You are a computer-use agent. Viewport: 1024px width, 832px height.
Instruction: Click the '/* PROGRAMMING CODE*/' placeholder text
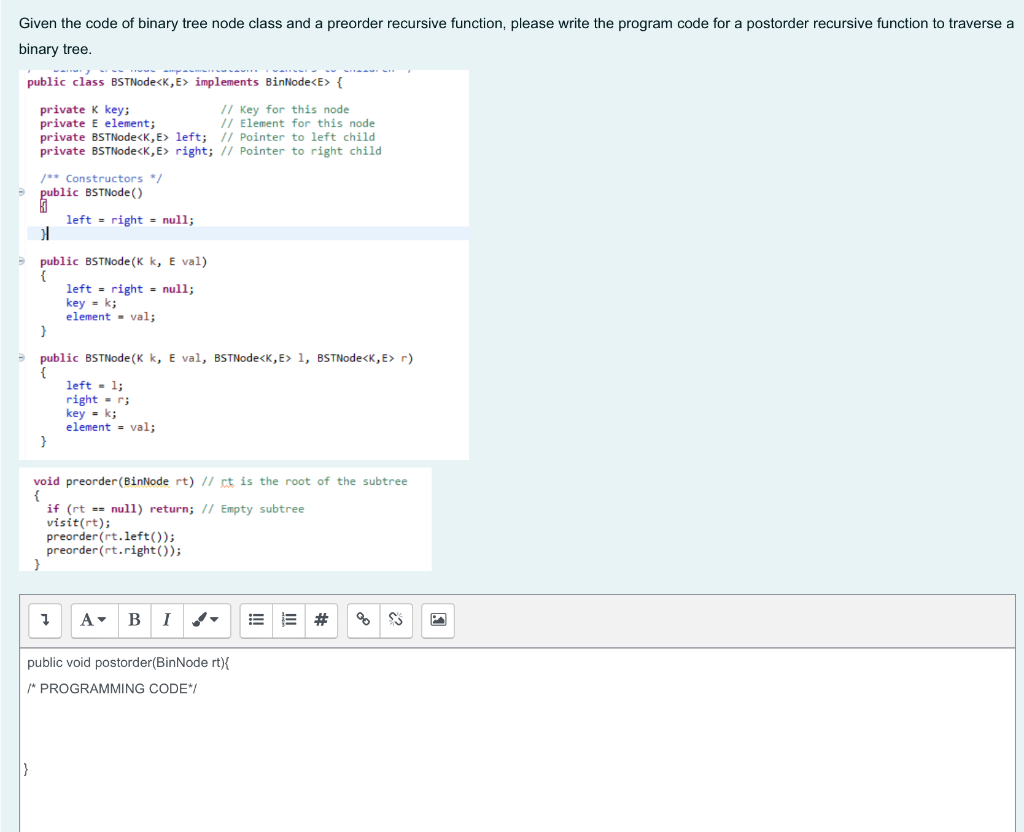(x=112, y=689)
